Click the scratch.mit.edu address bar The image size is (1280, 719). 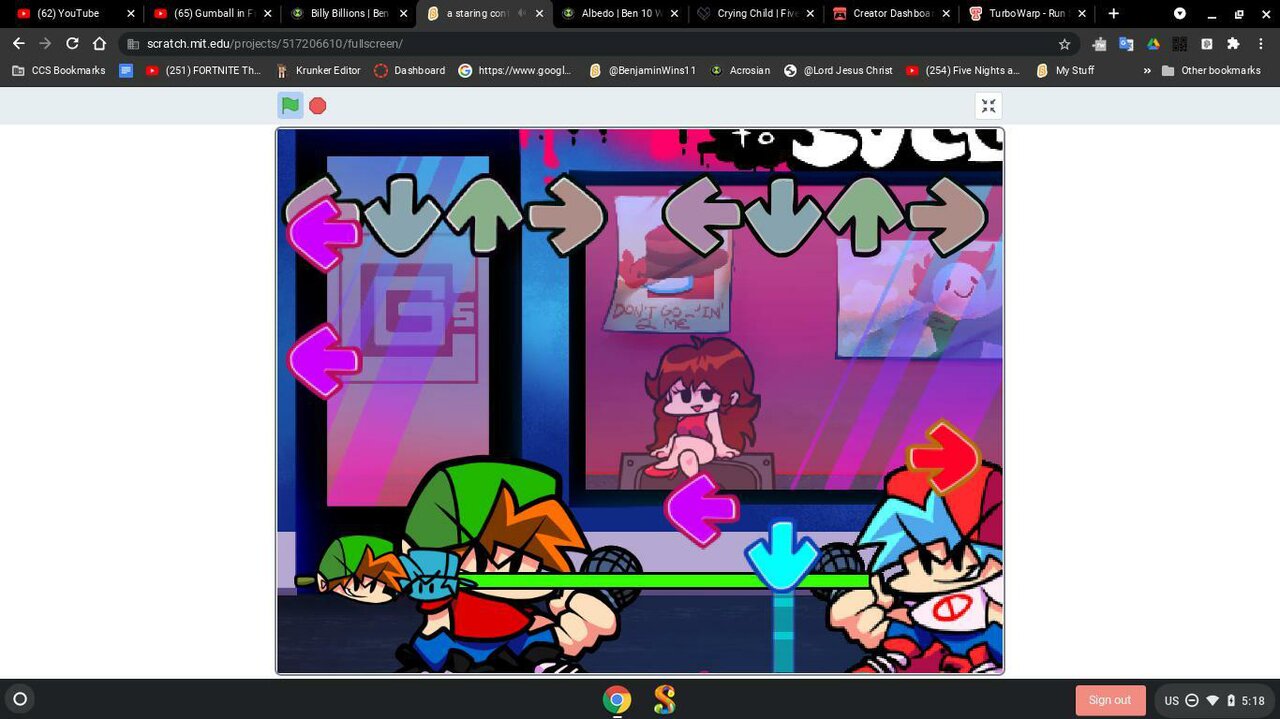point(590,44)
